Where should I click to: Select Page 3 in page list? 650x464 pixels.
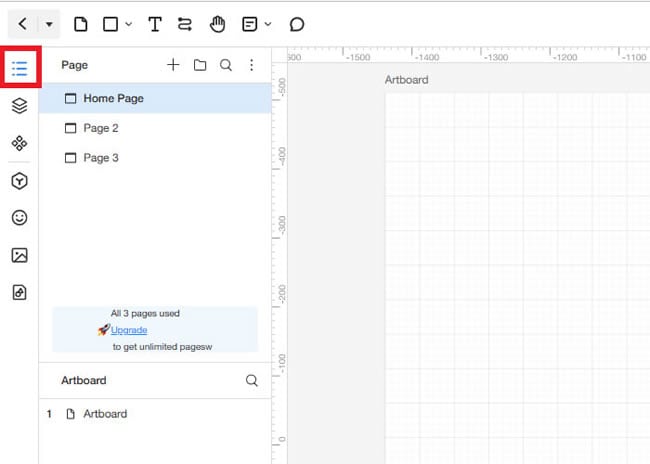click(x=155, y=158)
